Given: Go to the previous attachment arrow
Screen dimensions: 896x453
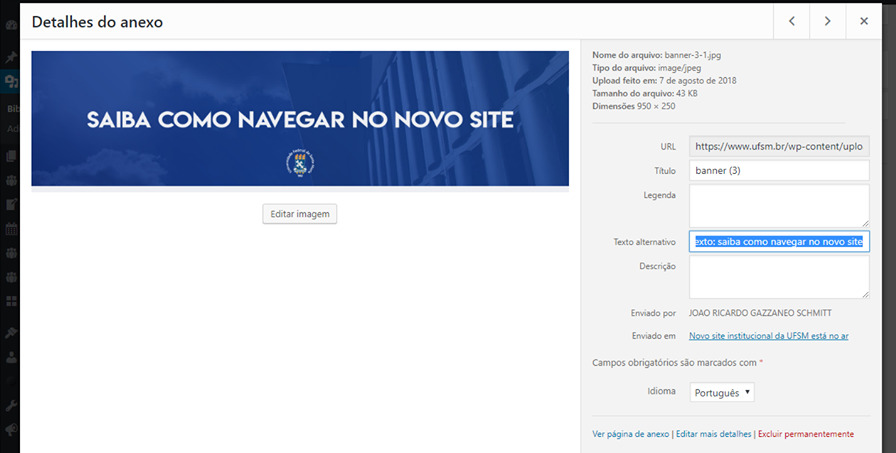Looking at the screenshot, I should (x=791, y=21).
